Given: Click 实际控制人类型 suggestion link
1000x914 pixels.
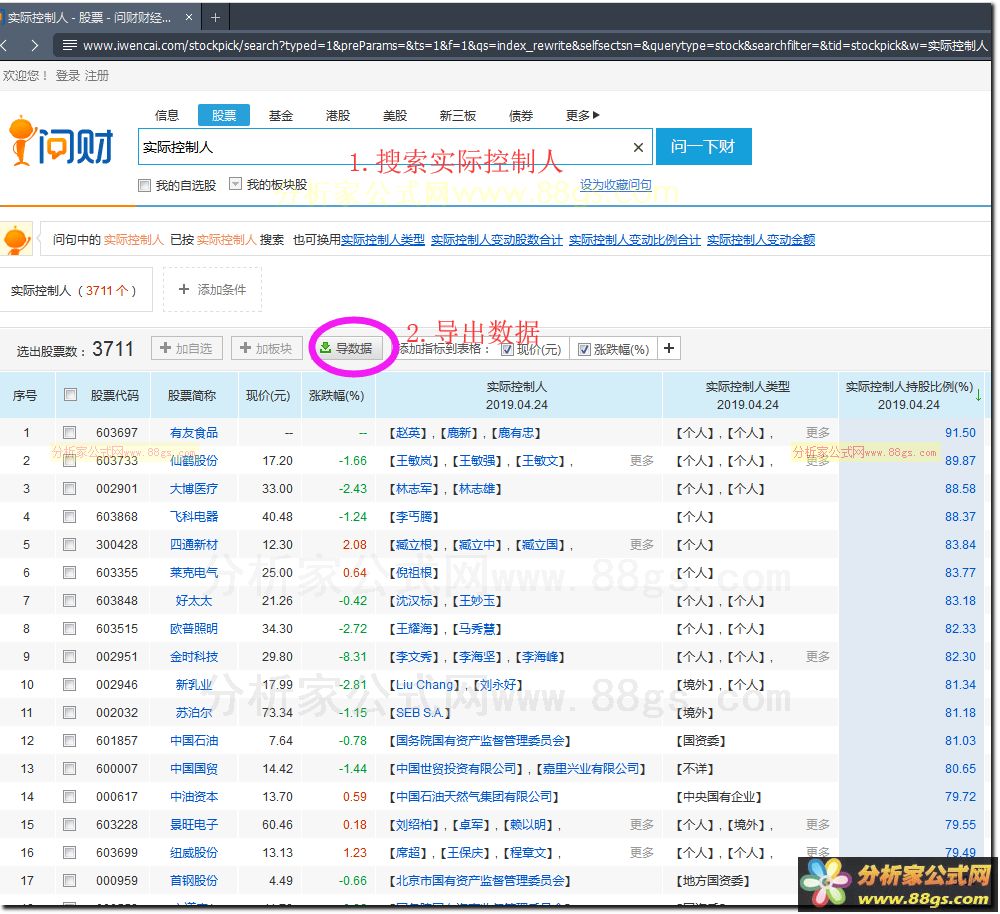Looking at the screenshot, I should click(x=383, y=240).
